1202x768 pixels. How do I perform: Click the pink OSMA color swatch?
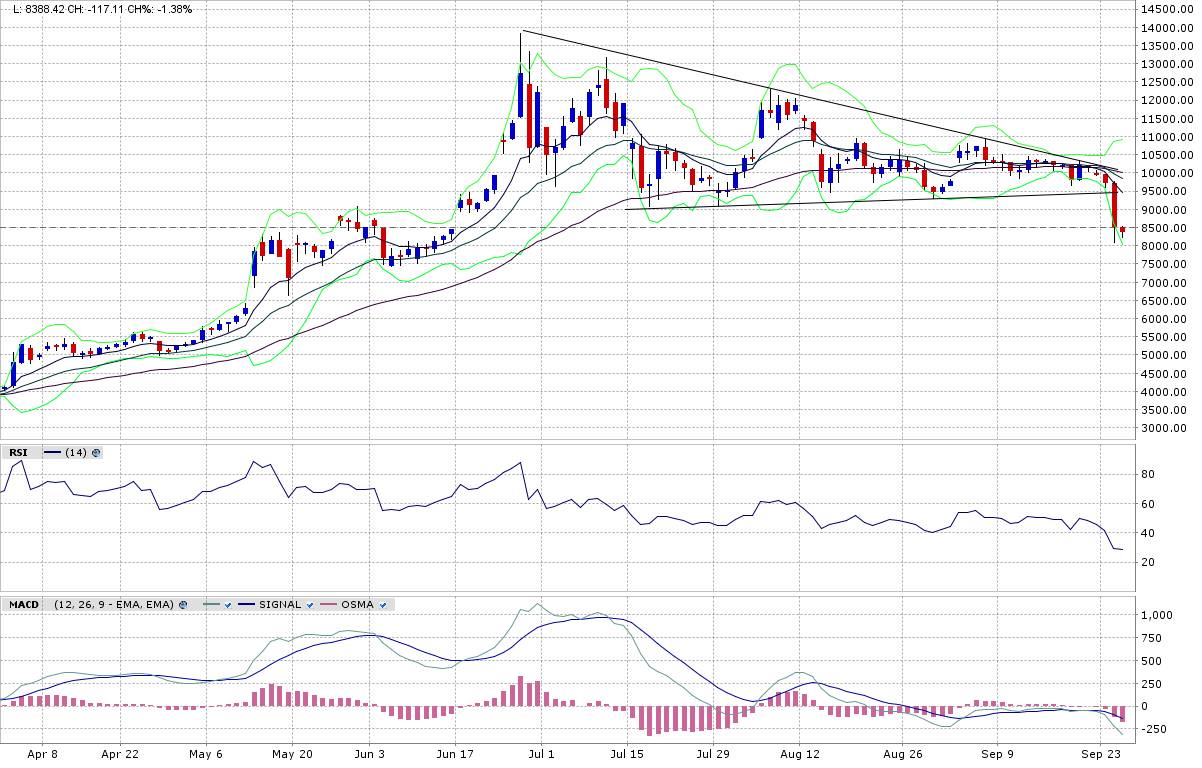point(328,605)
